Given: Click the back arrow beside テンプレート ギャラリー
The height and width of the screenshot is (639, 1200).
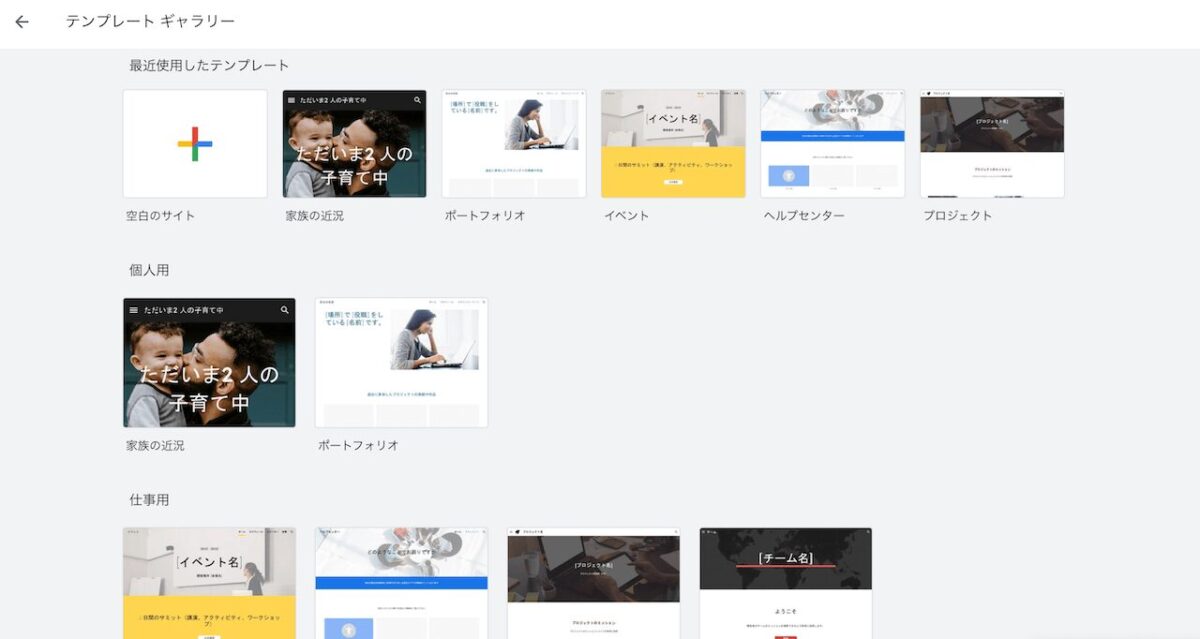Looking at the screenshot, I should coord(22,21).
